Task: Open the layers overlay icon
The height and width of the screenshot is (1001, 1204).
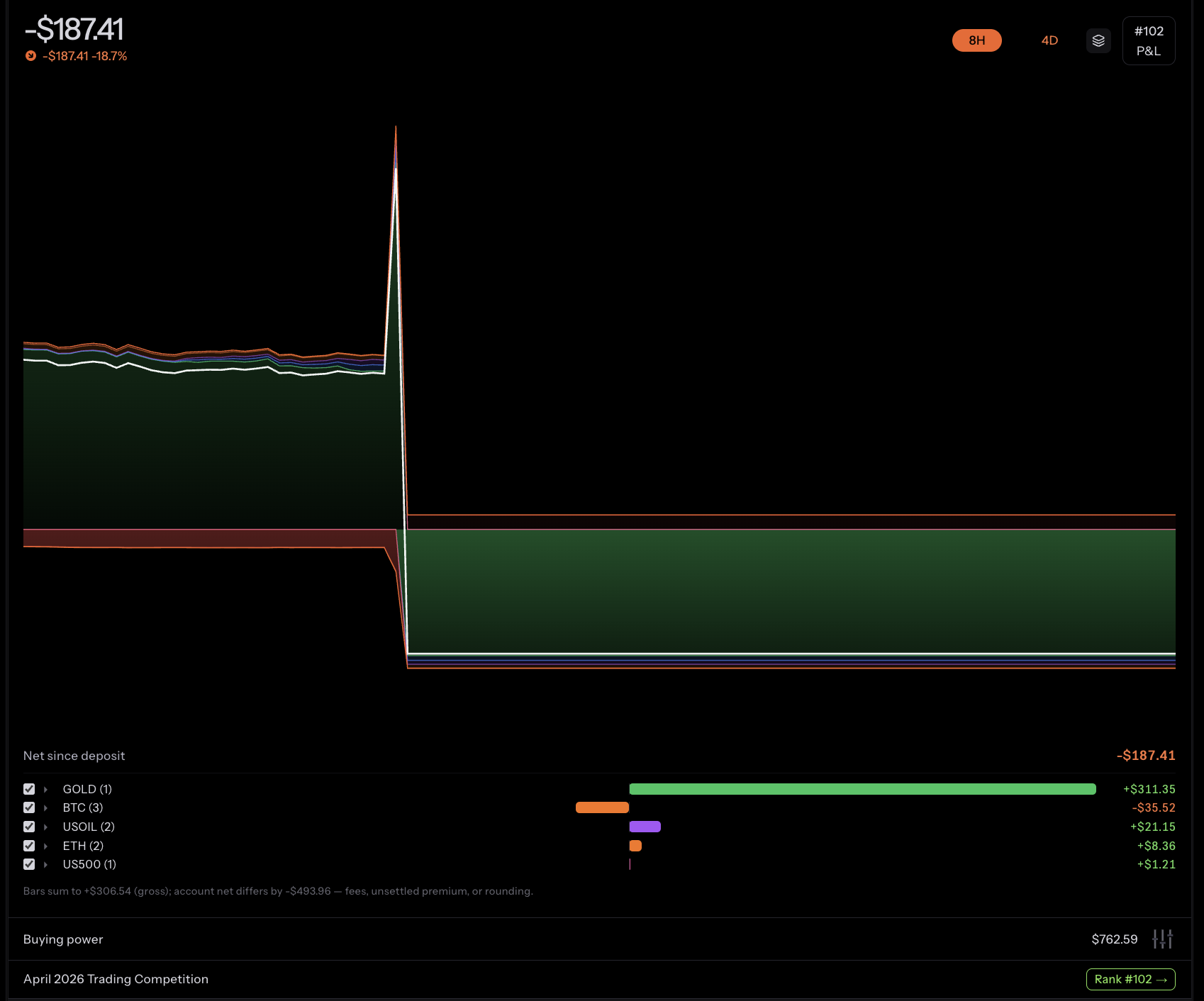Action: [x=1098, y=40]
